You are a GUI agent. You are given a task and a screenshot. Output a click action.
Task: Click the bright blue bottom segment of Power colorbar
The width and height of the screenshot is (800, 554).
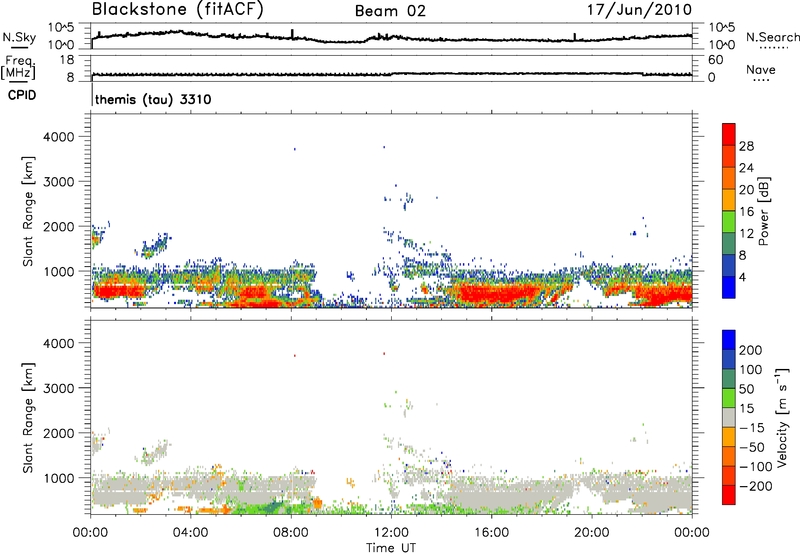pyautogui.click(x=729, y=287)
